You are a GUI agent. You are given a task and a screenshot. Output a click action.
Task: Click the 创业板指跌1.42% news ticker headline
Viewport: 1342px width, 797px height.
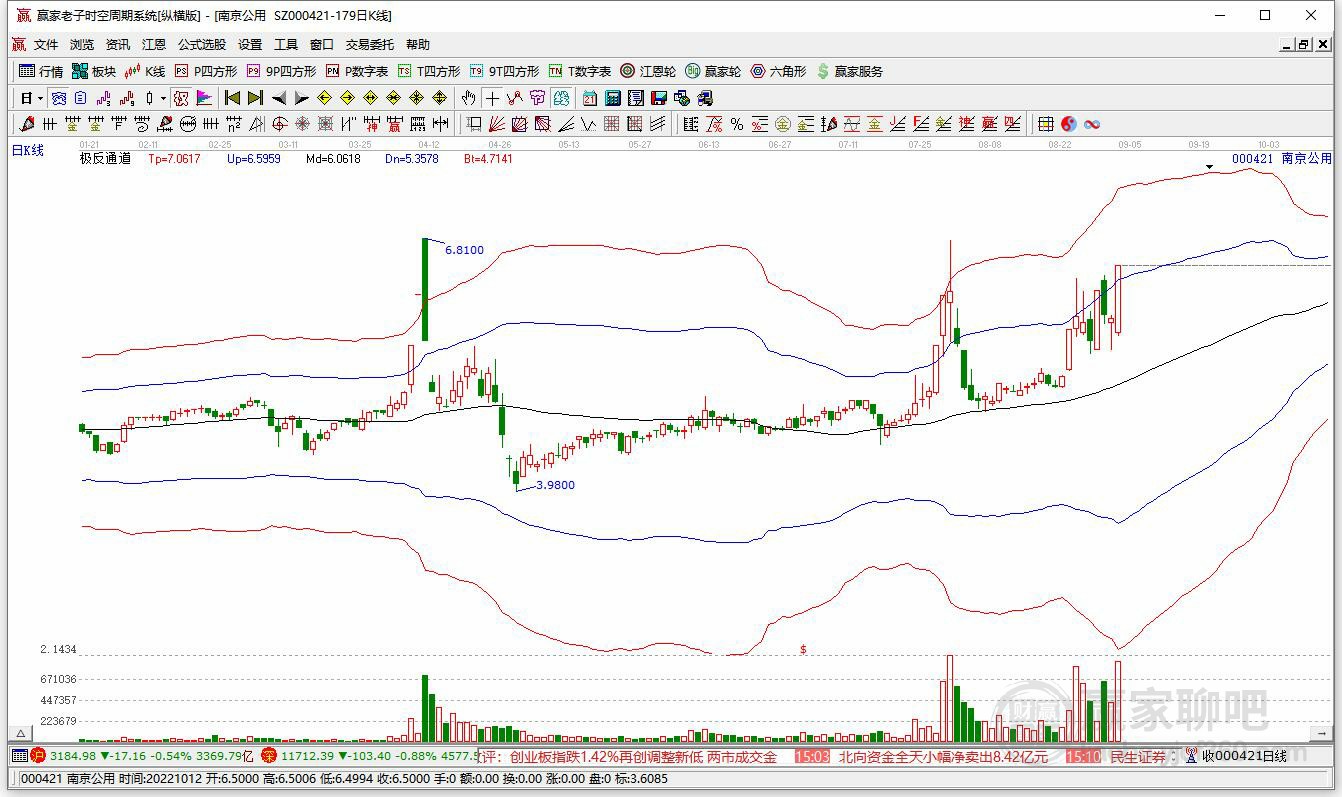pos(643,757)
